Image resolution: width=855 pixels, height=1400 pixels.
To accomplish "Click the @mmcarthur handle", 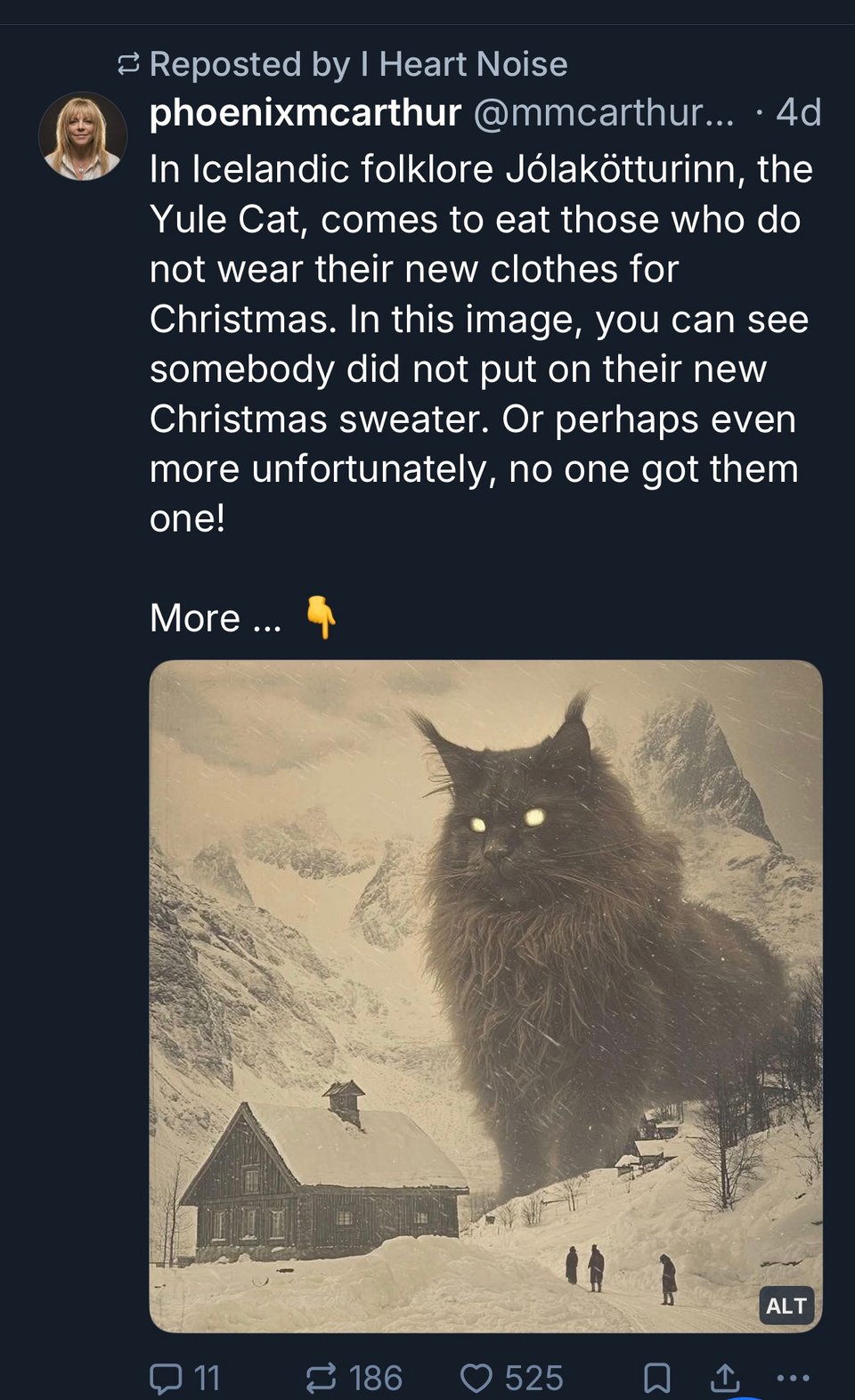I will click(x=604, y=113).
